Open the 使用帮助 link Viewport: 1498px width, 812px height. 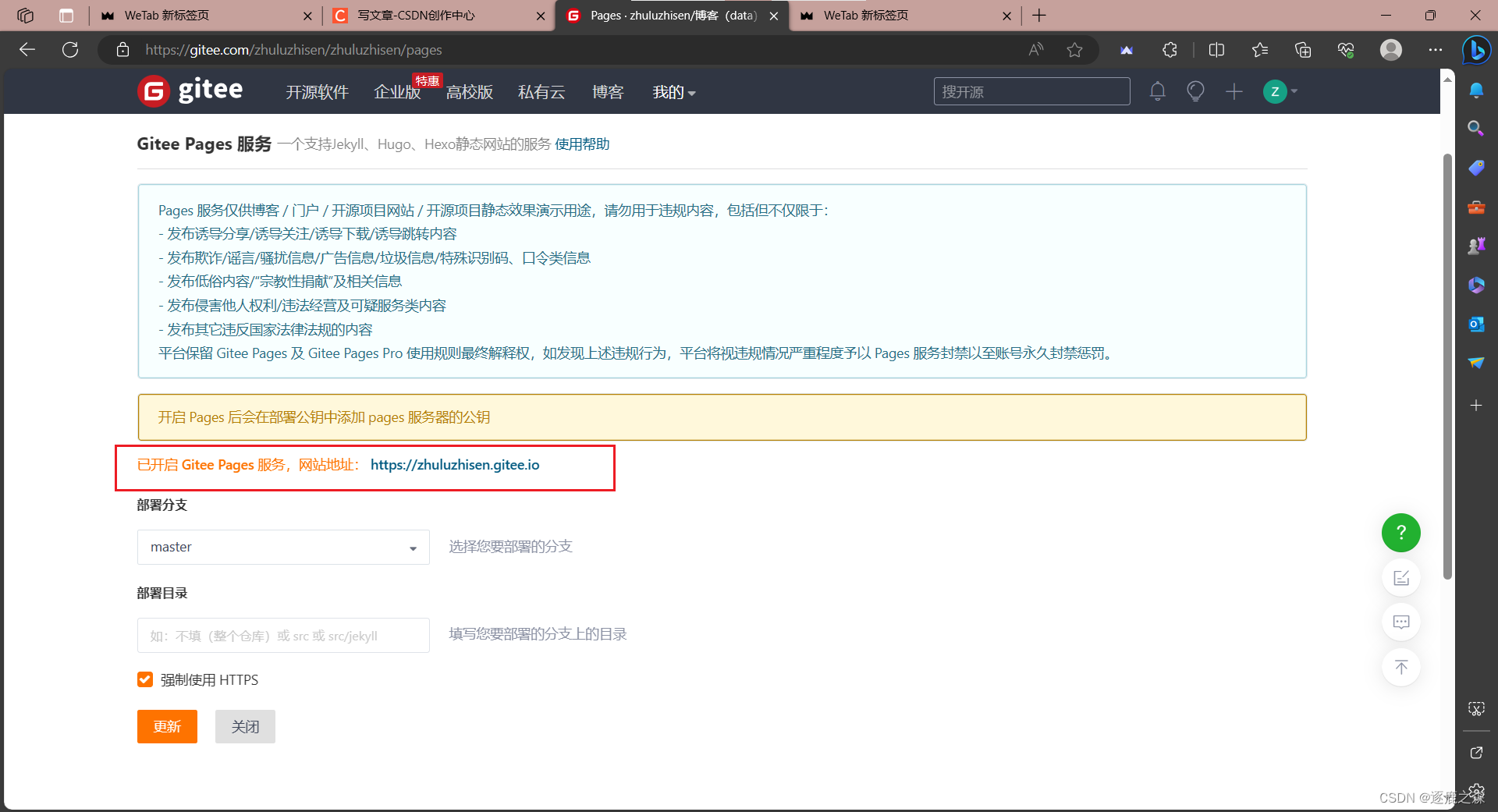pos(582,144)
